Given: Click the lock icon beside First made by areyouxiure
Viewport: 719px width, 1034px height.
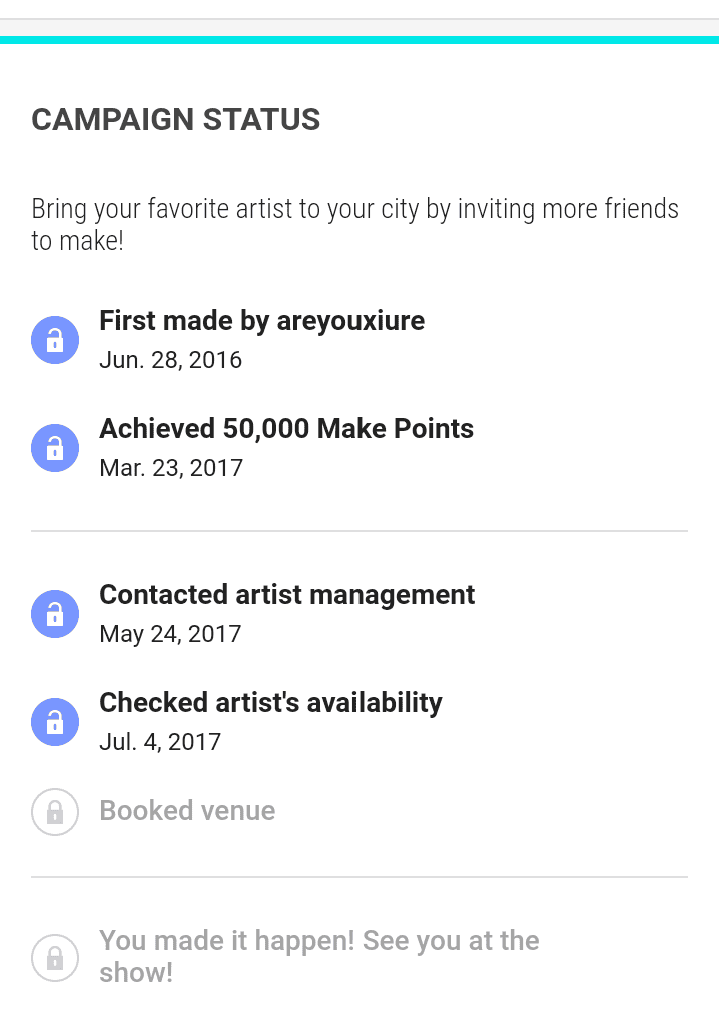Looking at the screenshot, I should 55,340.
